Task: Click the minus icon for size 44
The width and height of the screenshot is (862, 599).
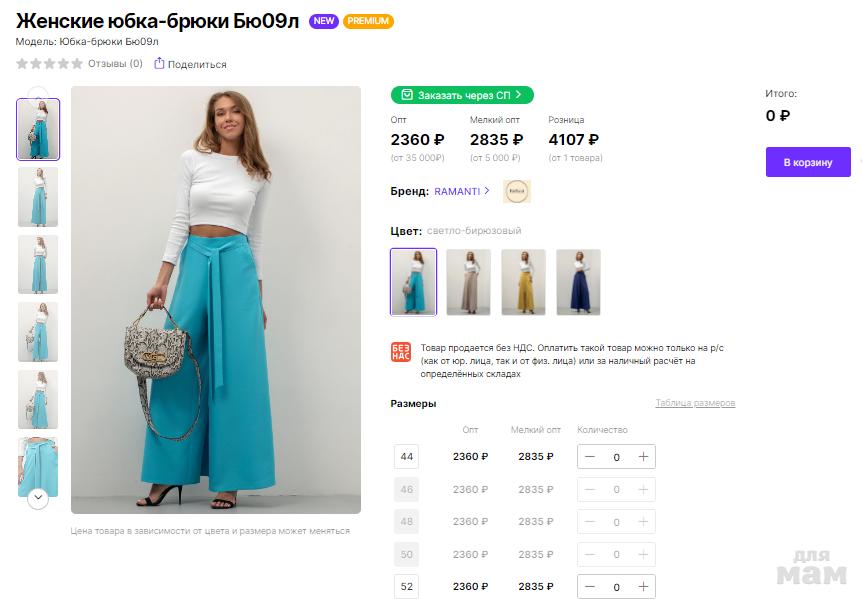Action: (x=590, y=457)
